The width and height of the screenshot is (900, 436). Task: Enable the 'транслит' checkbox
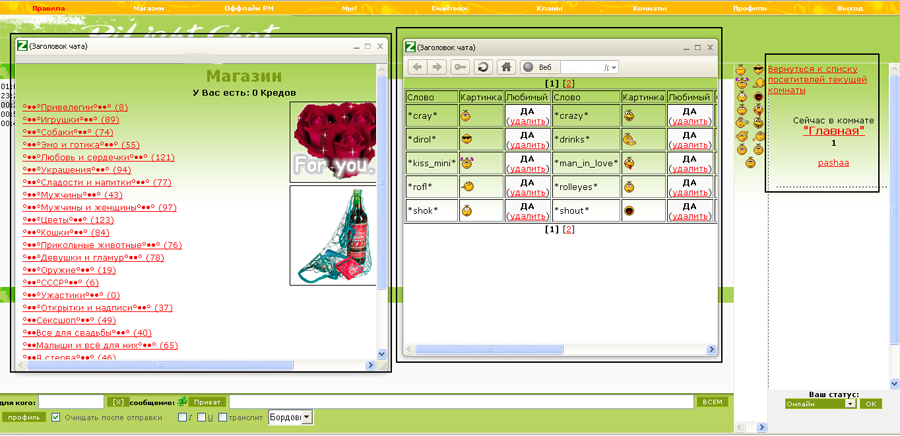(x=222, y=417)
